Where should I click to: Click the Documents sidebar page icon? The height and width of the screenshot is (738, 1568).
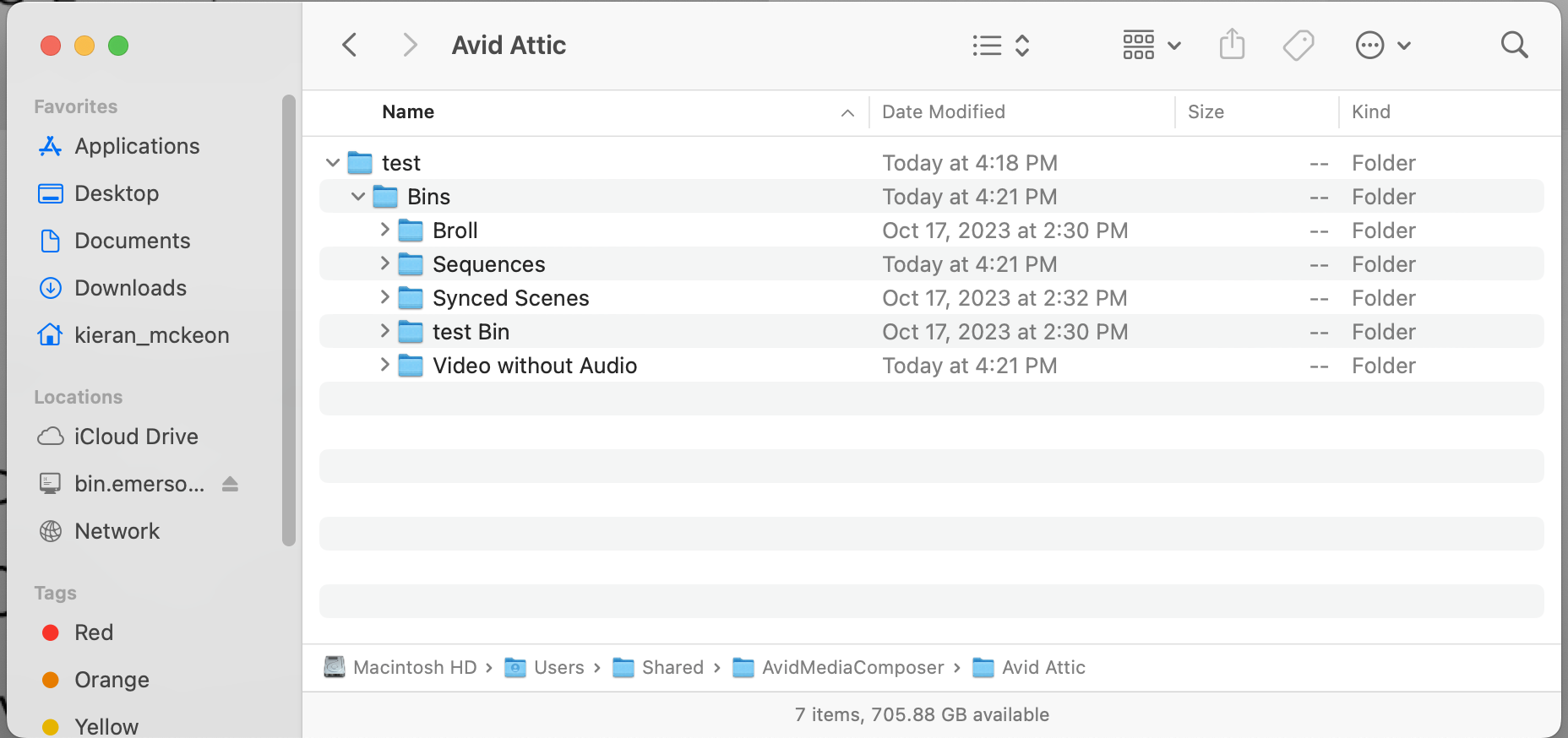tap(51, 241)
